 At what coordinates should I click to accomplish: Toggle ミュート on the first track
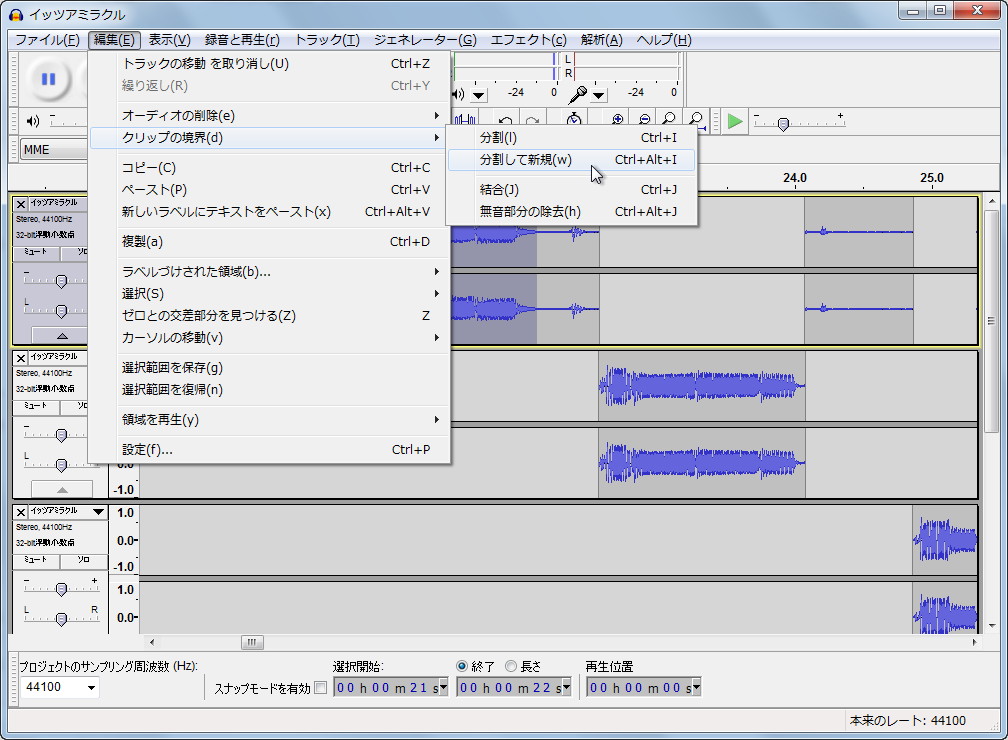click(x=36, y=253)
